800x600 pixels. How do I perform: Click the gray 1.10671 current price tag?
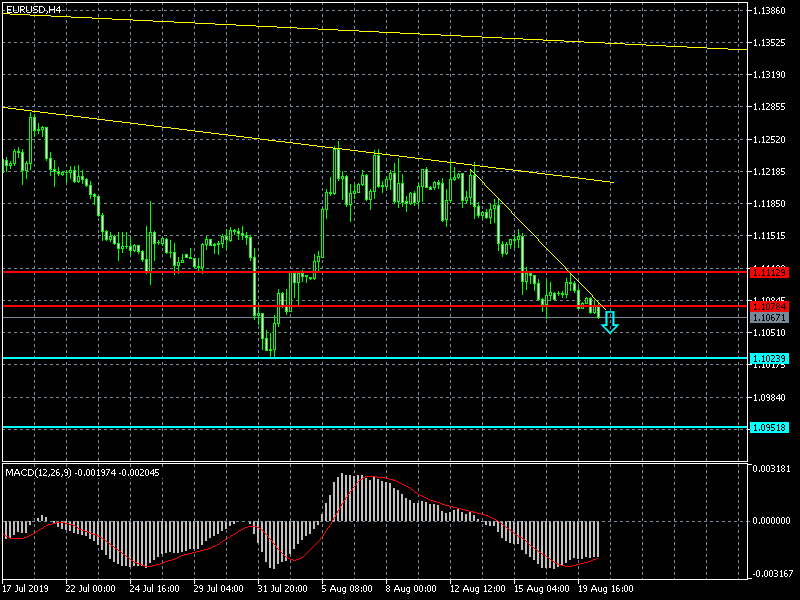[x=769, y=317]
